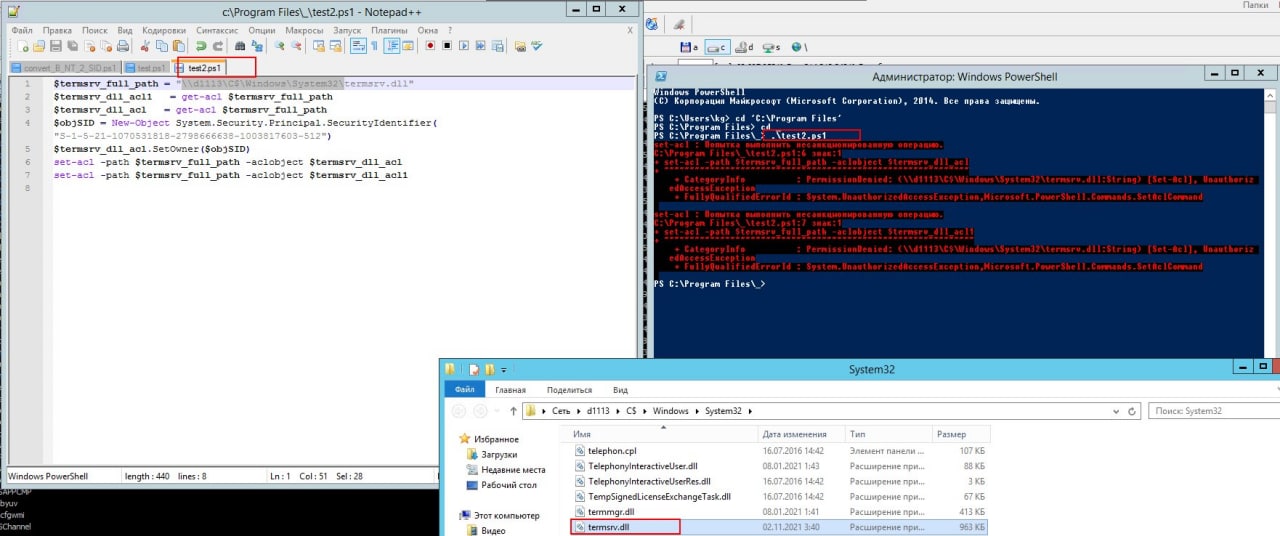Open Поделиться ribbon tab in Explorer
The image size is (1280, 536).
(570, 390)
